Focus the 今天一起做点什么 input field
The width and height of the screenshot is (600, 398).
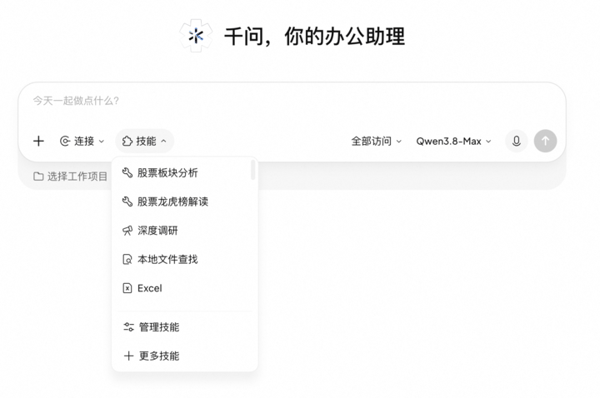(x=292, y=101)
